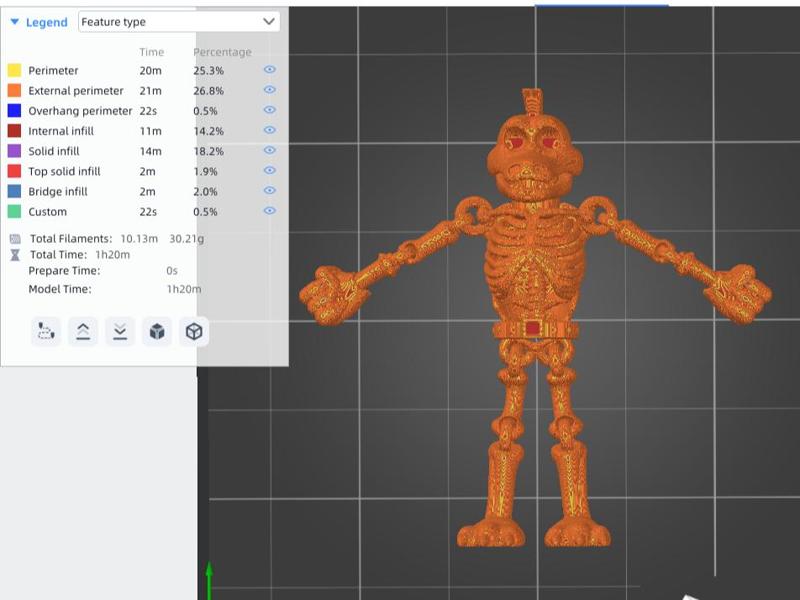Click the Overhang perimeter label

(80, 111)
